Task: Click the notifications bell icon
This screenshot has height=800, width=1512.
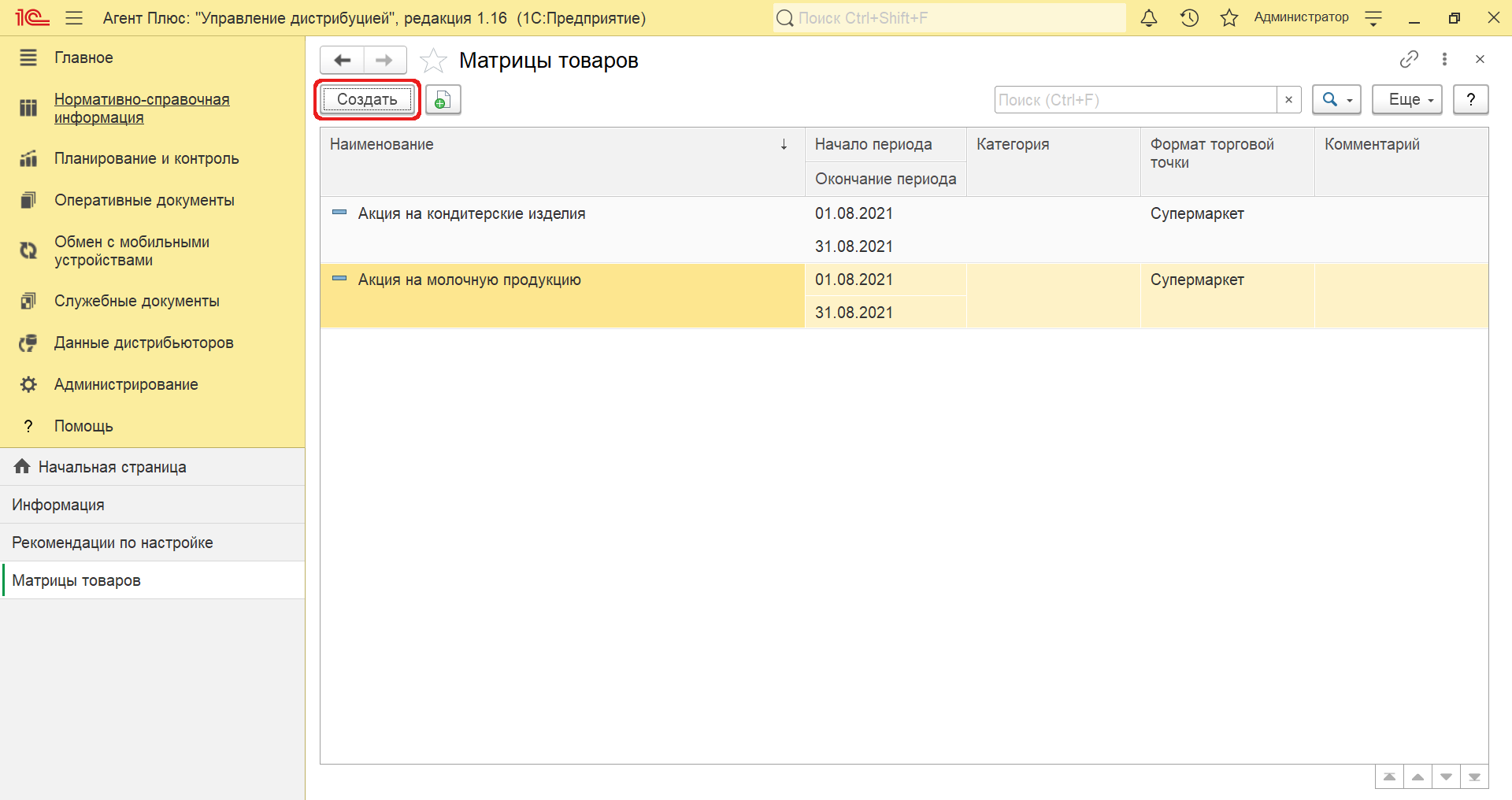Action: [1149, 18]
